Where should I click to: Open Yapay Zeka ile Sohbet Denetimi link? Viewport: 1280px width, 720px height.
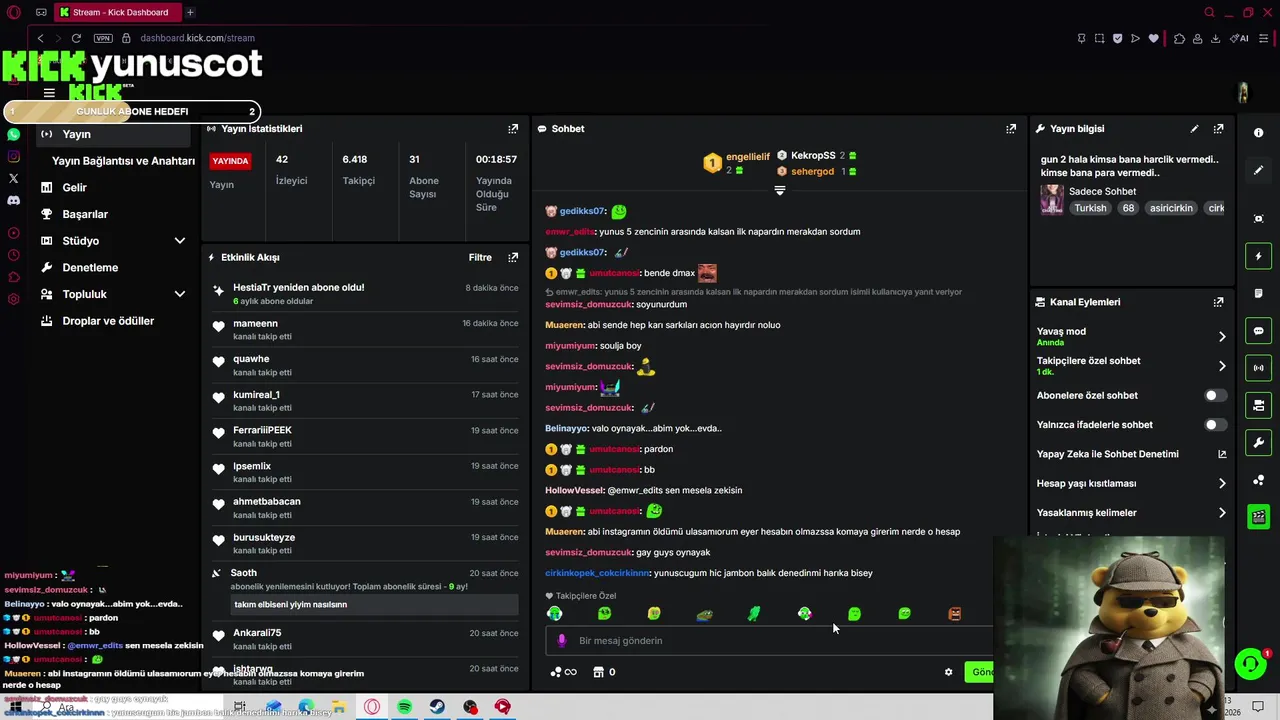[x=1131, y=454]
